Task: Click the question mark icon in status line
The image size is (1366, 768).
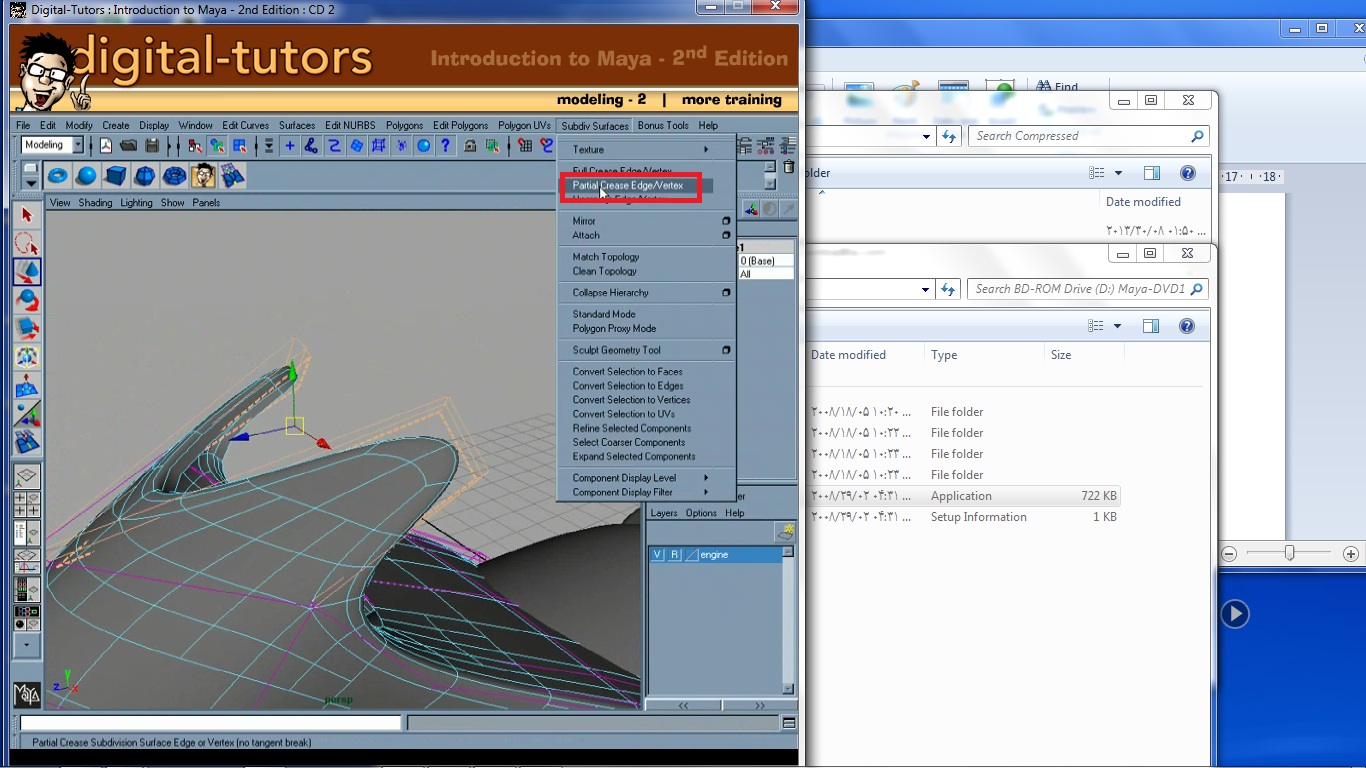Action: click(x=446, y=146)
